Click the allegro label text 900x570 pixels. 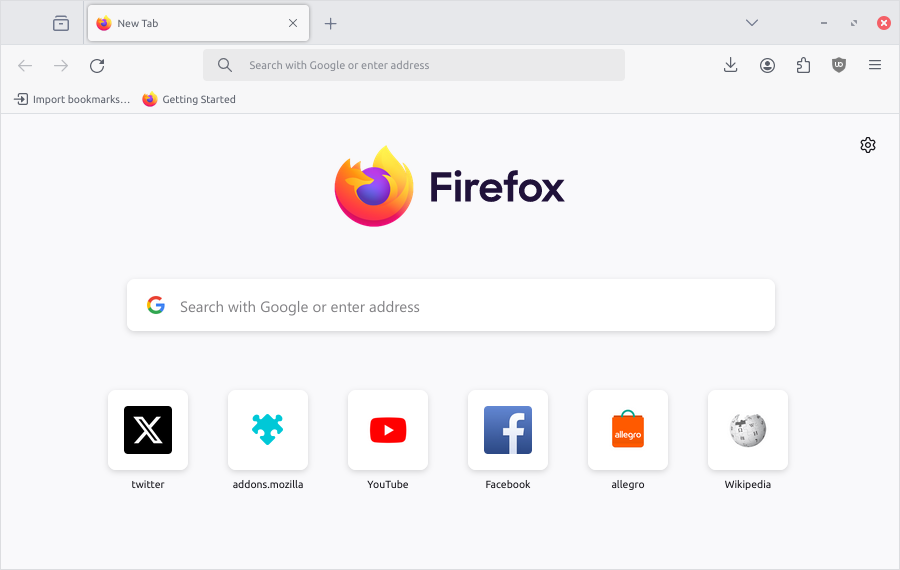click(x=628, y=484)
